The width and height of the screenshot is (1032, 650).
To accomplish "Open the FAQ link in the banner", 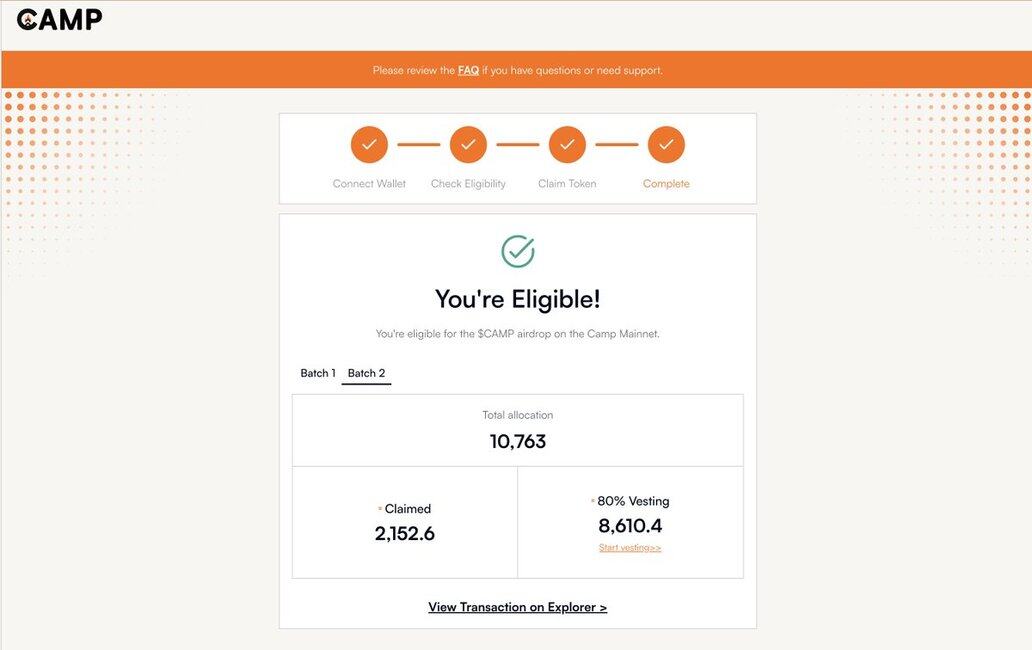I will click(x=468, y=70).
